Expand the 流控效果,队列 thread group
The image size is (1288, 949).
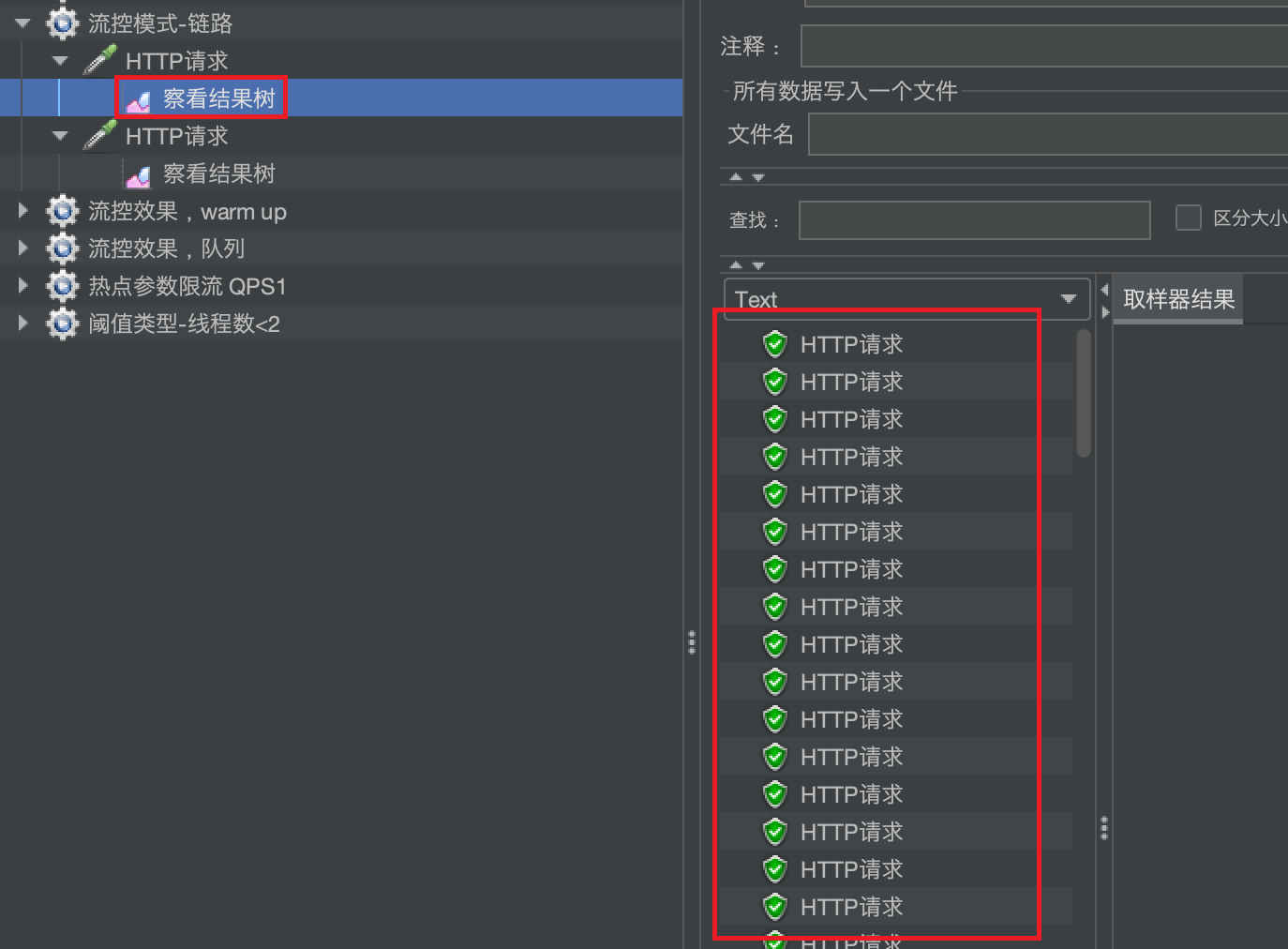[23, 249]
